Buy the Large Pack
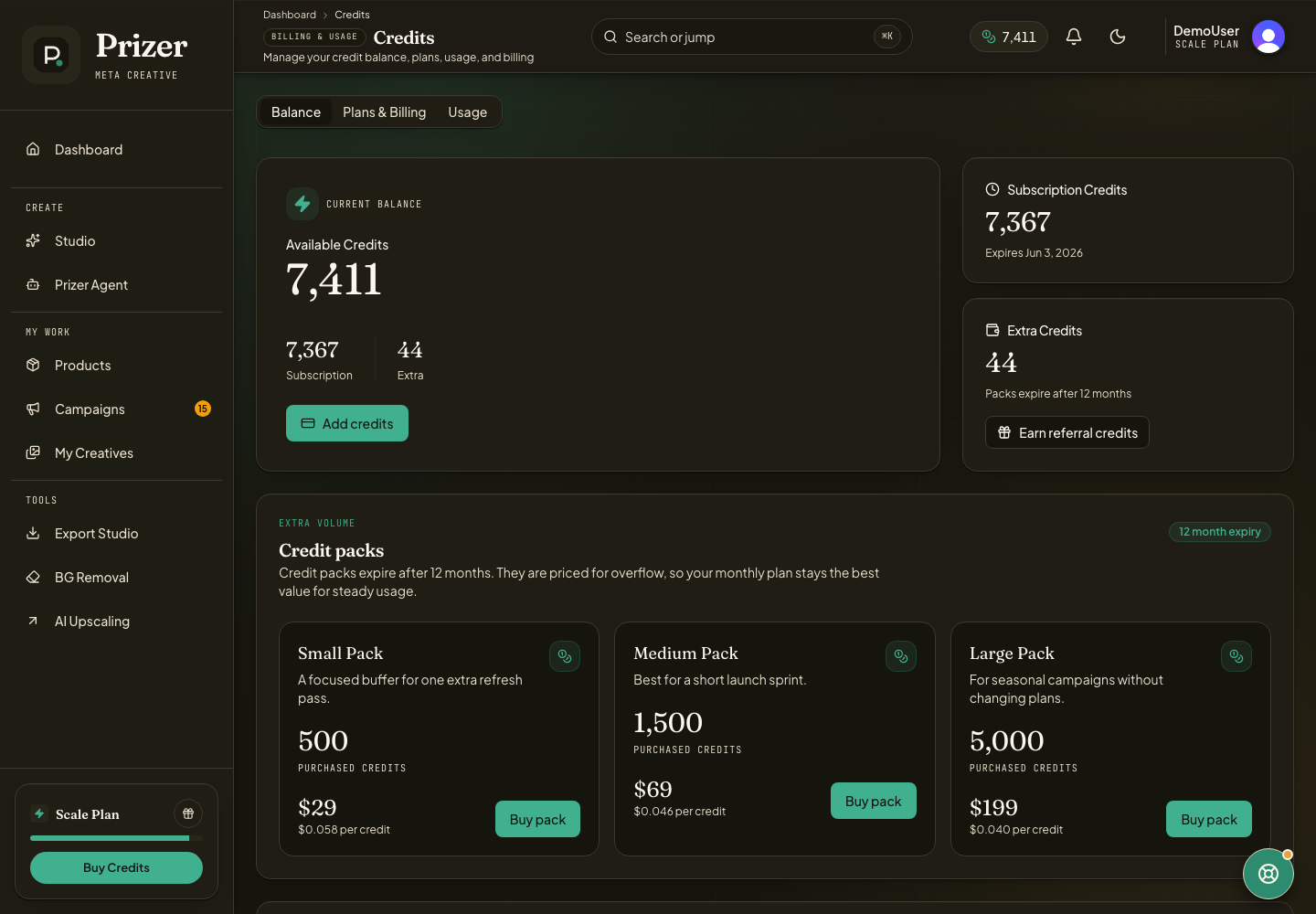Image resolution: width=1316 pixels, height=914 pixels. pyautogui.click(x=1209, y=819)
